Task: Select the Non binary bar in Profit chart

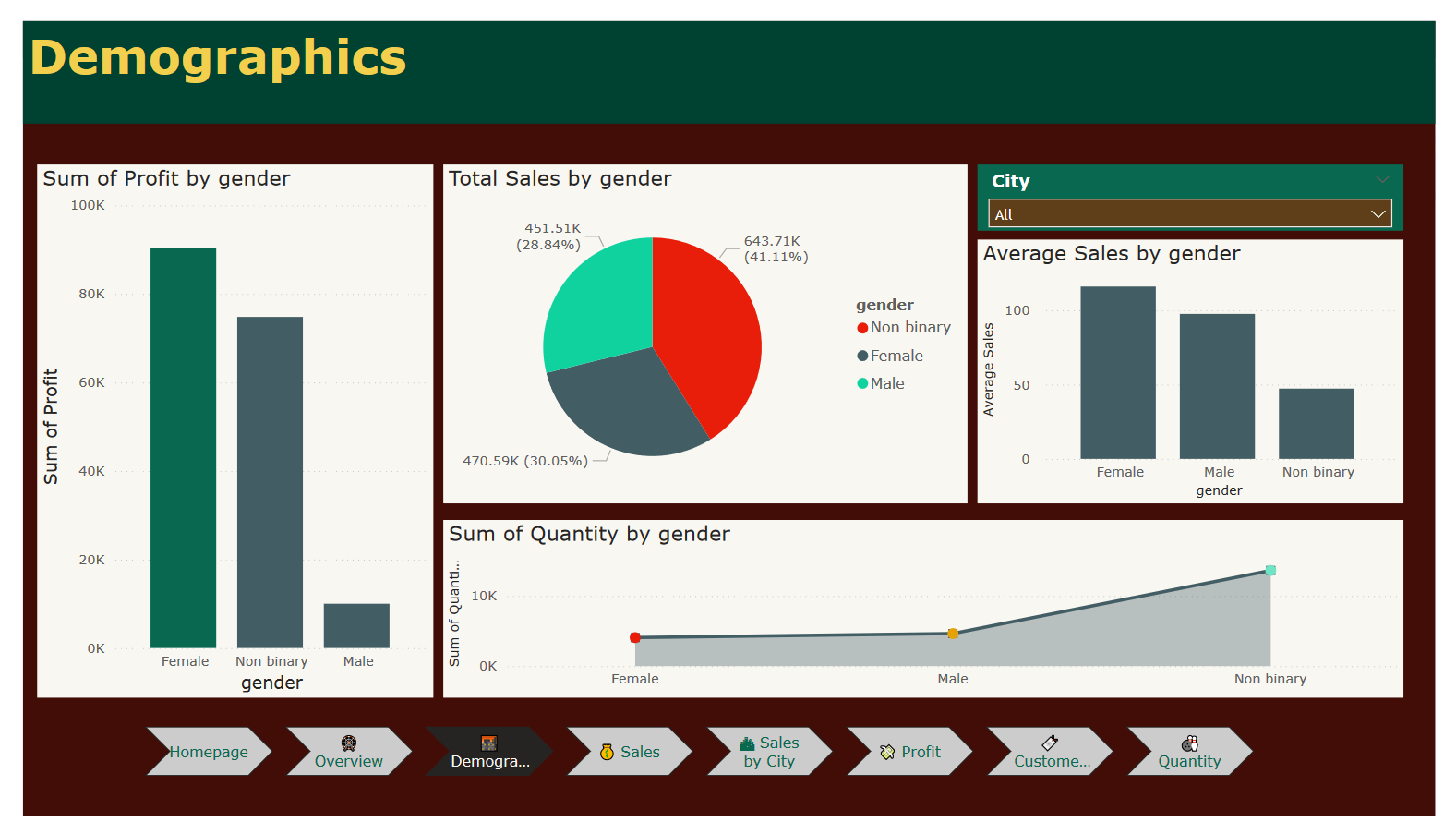Action: click(x=270, y=482)
